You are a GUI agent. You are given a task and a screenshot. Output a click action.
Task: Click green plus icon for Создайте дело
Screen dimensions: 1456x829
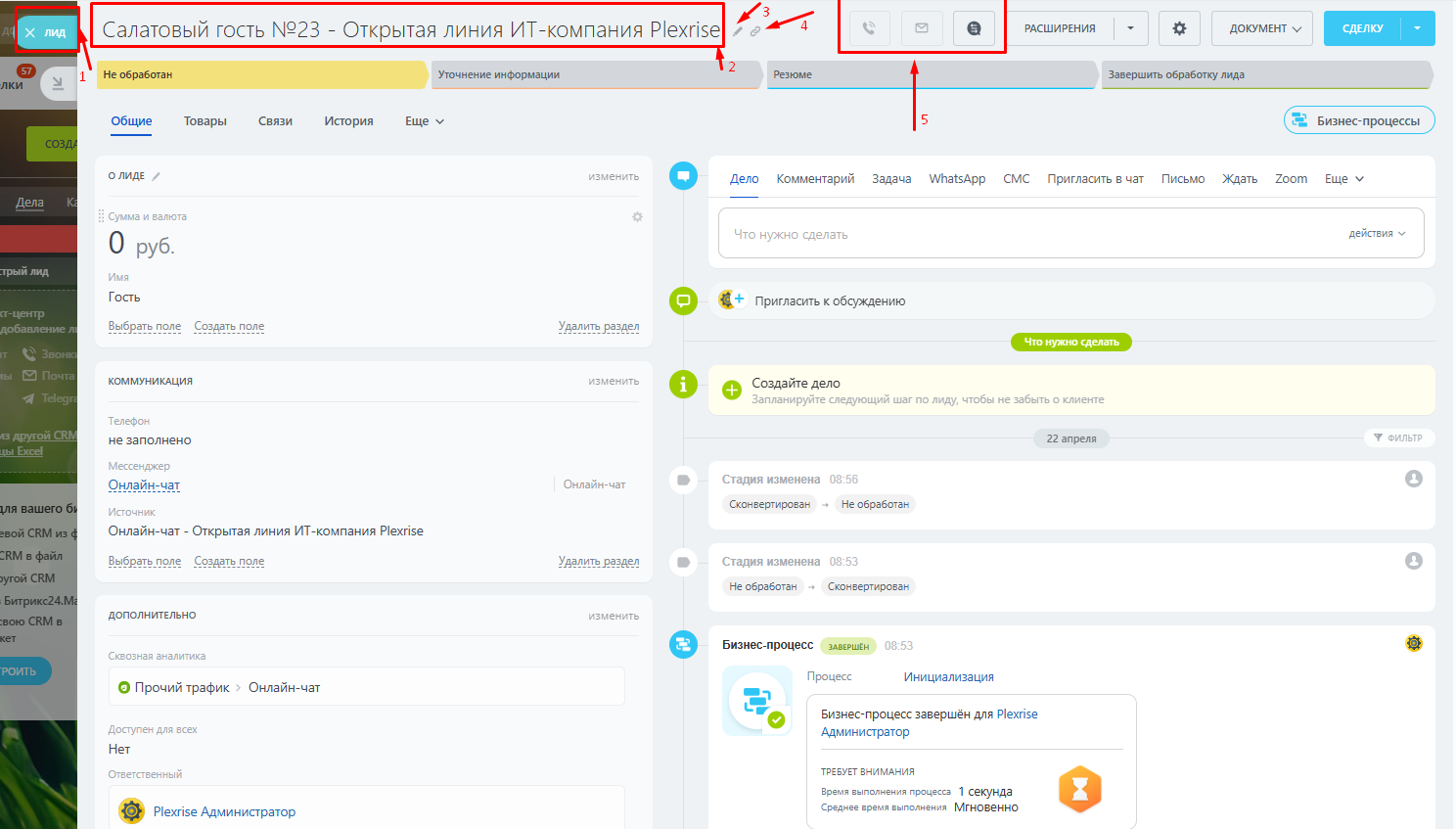(732, 391)
